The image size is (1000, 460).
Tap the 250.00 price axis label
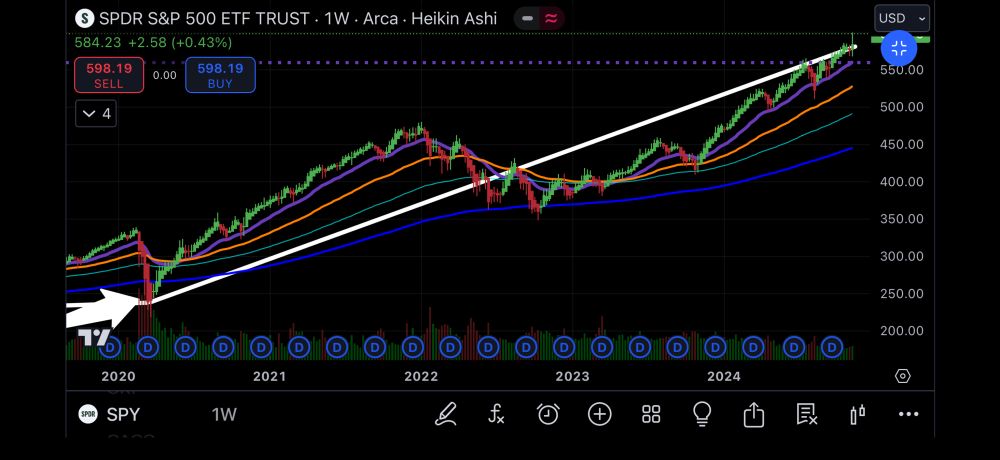[x=901, y=293]
